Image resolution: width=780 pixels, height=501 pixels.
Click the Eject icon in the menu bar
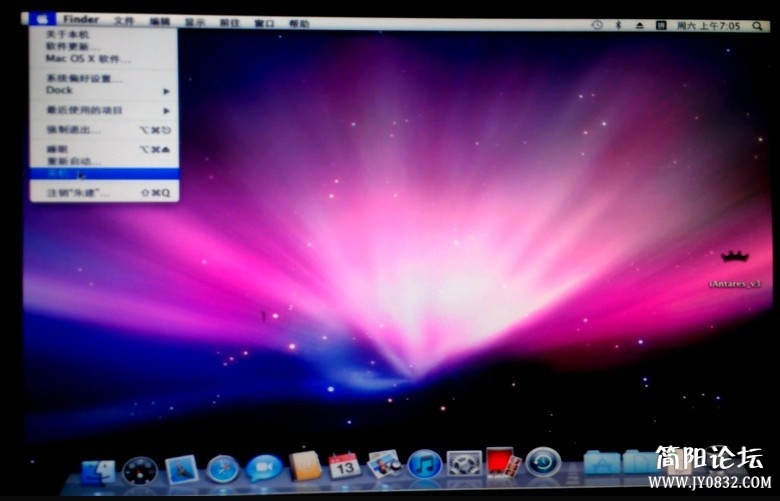[x=640, y=25]
